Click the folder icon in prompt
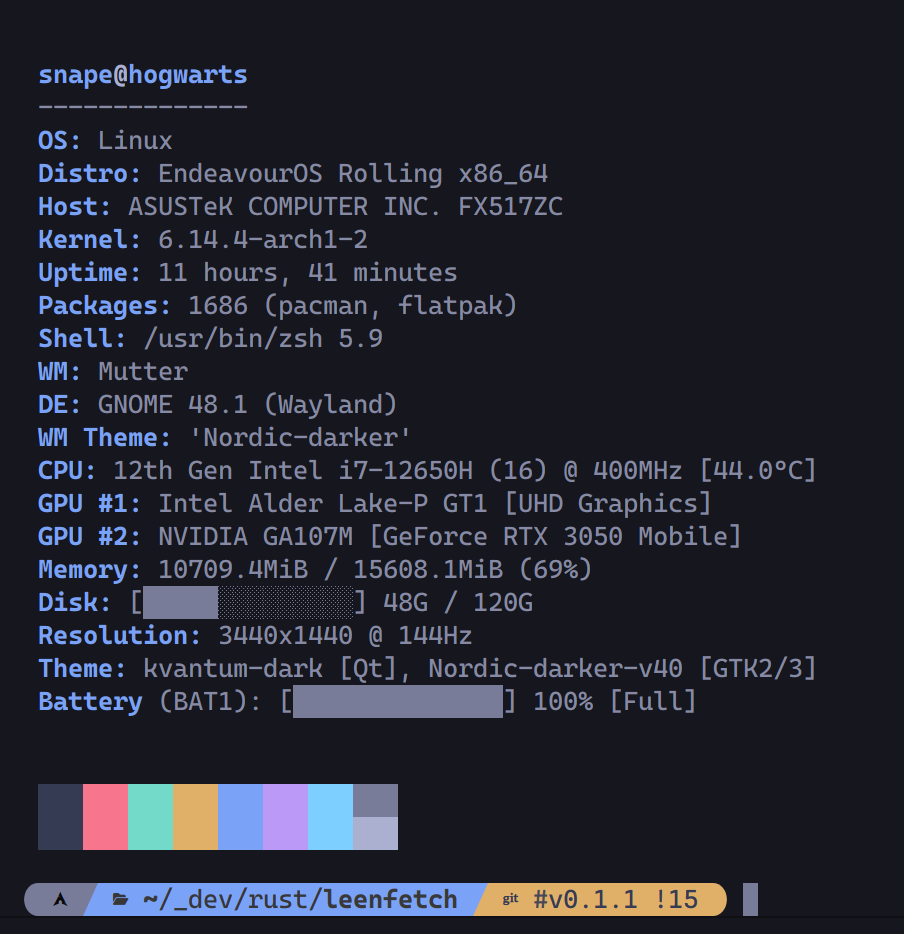This screenshot has width=904, height=934. 120,899
